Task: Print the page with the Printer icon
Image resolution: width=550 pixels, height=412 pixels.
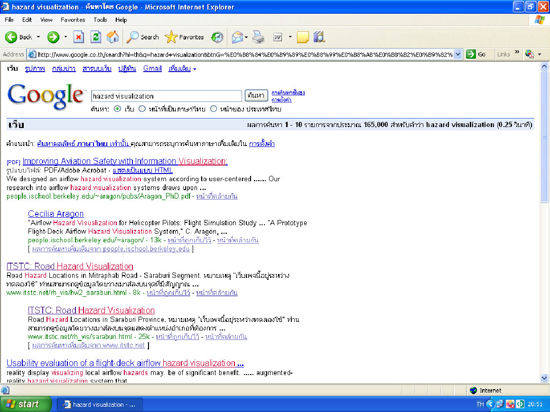Action: click(x=259, y=37)
